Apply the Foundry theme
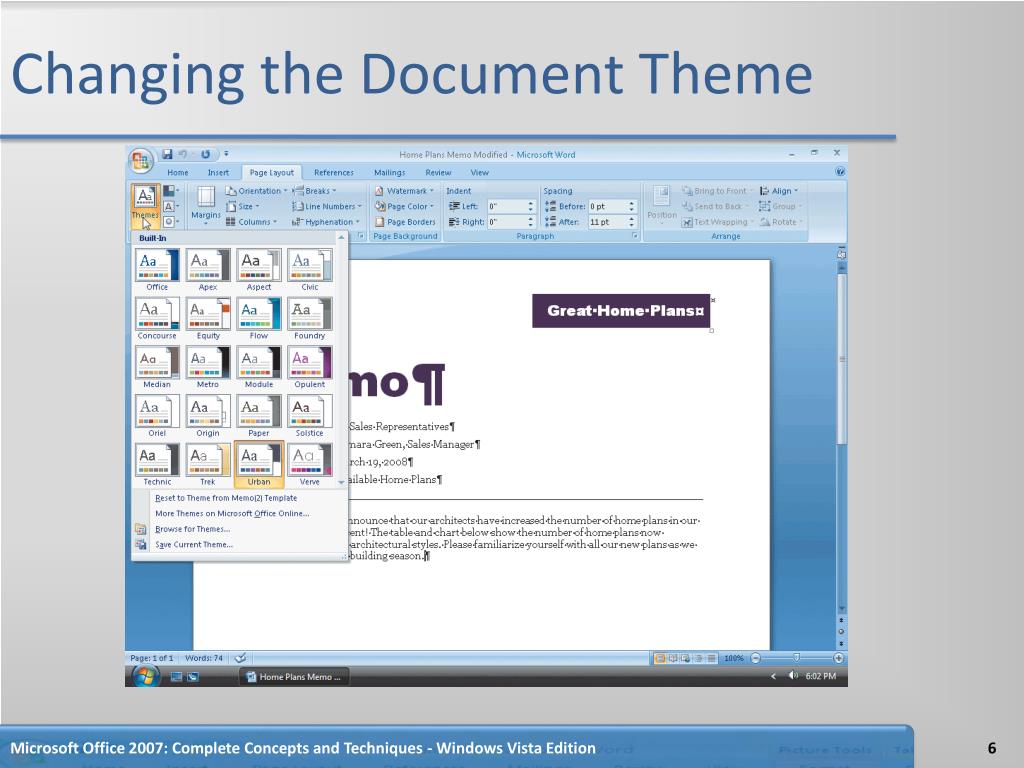Screen dimensions: 1024x768 (310, 318)
